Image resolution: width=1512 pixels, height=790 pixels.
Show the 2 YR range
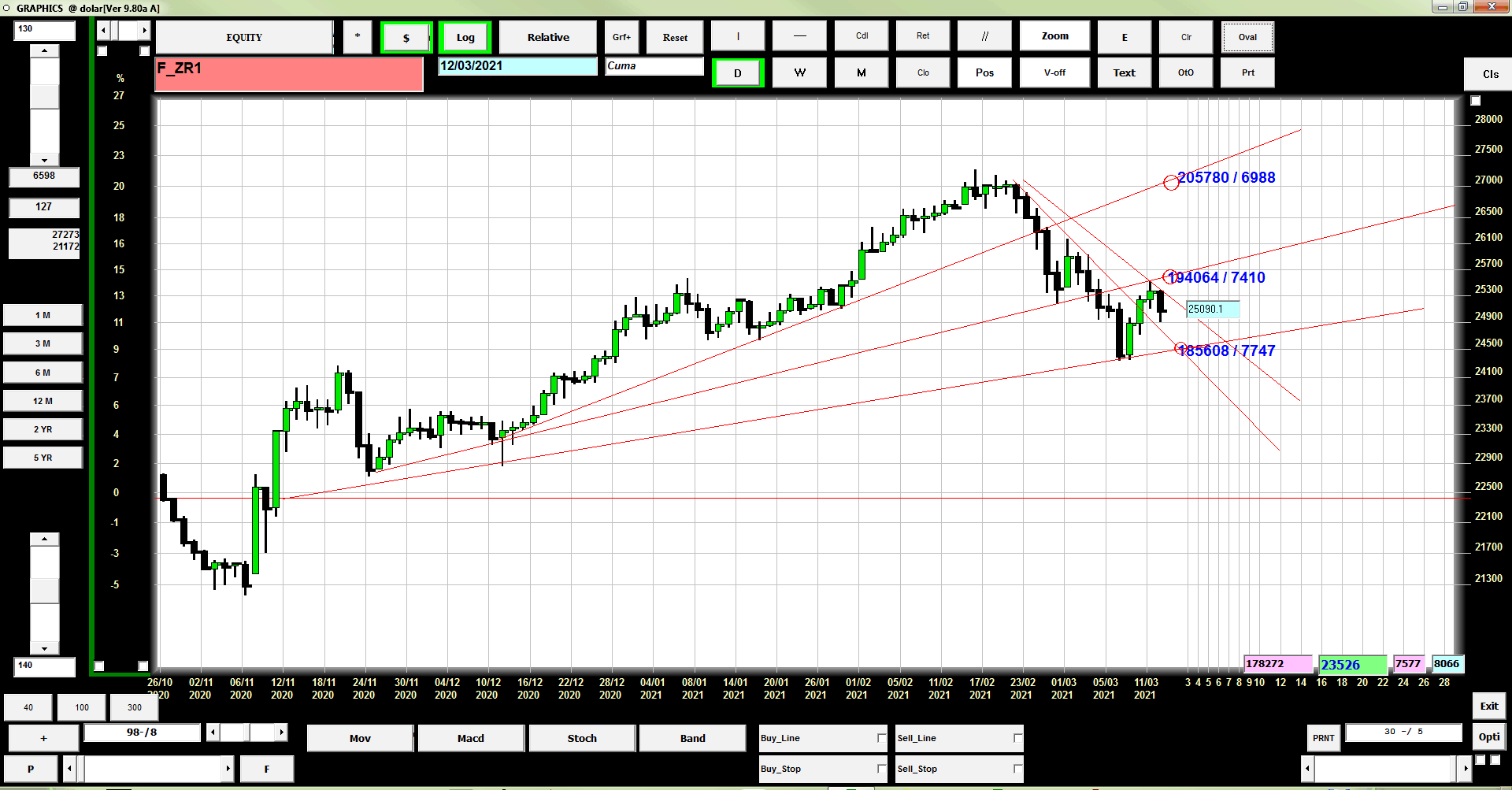pos(43,429)
